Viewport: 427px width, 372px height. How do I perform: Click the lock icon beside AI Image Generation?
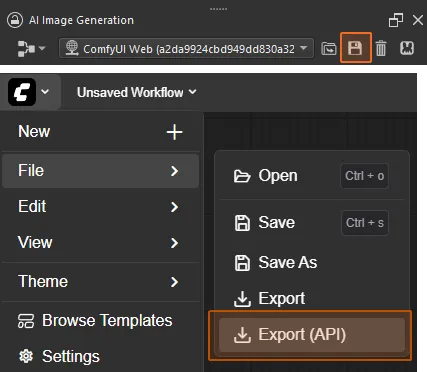tap(15, 20)
